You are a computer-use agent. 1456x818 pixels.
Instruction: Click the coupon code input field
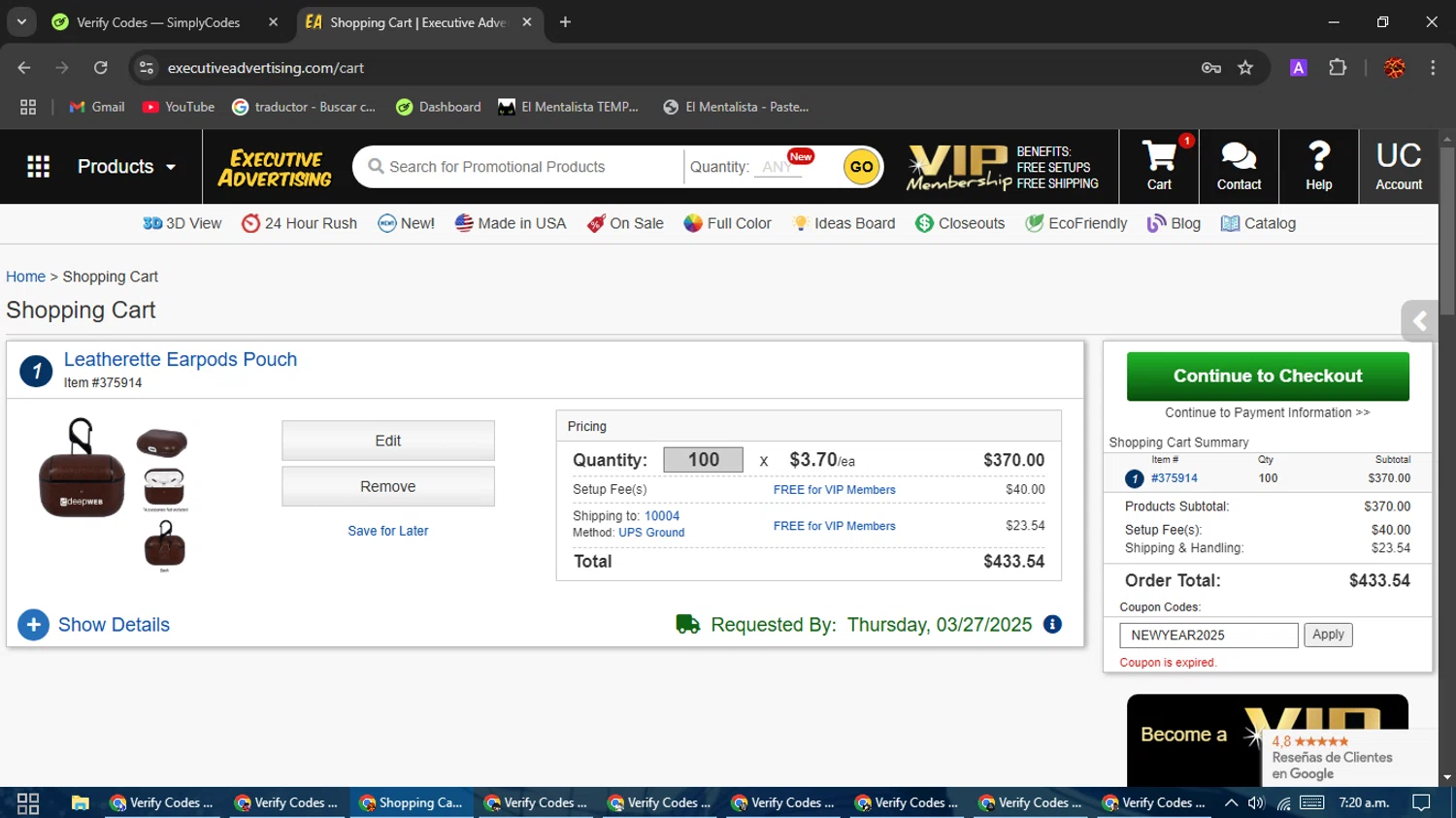click(x=1208, y=636)
